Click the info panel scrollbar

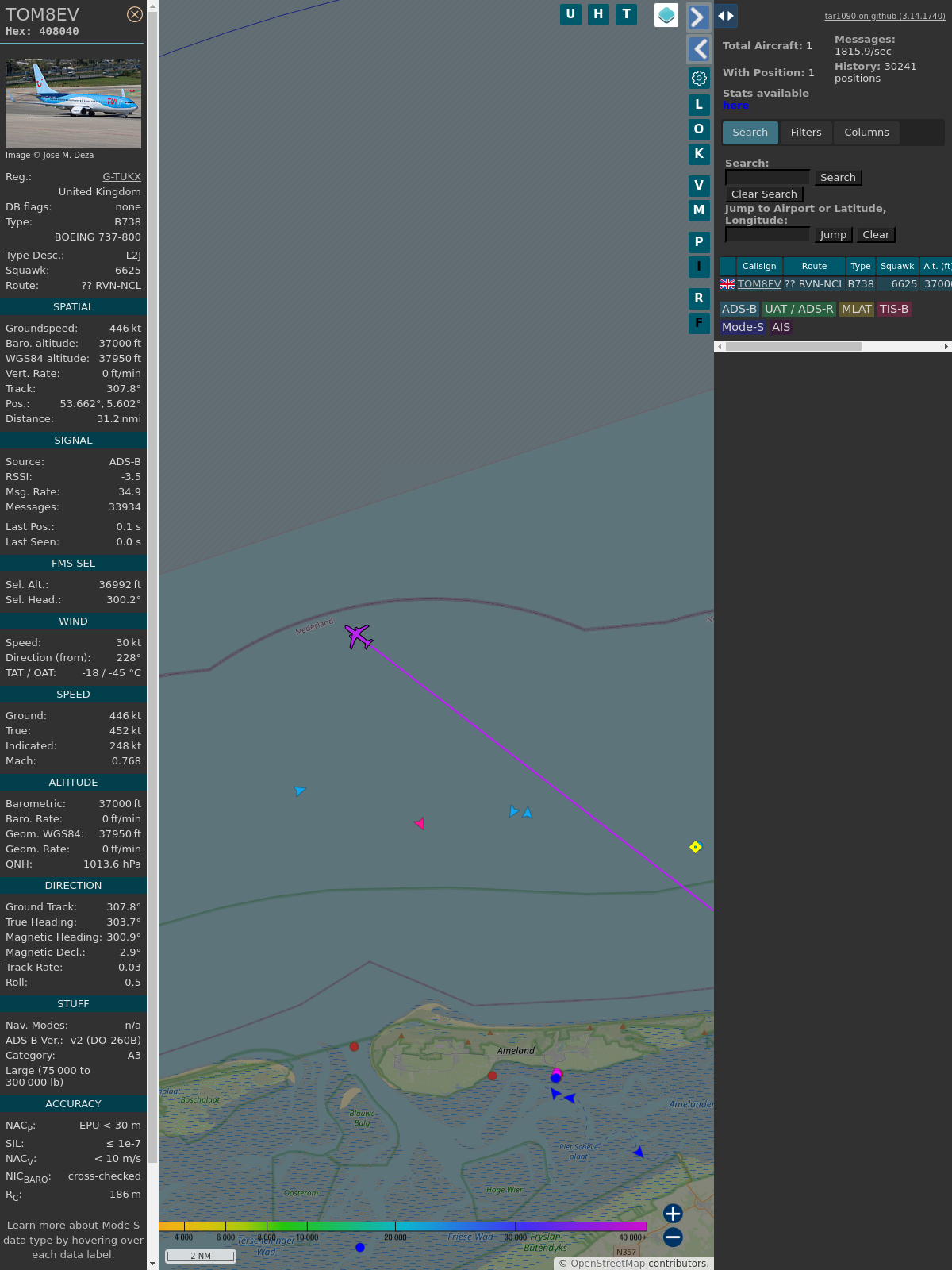(x=152, y=587)
